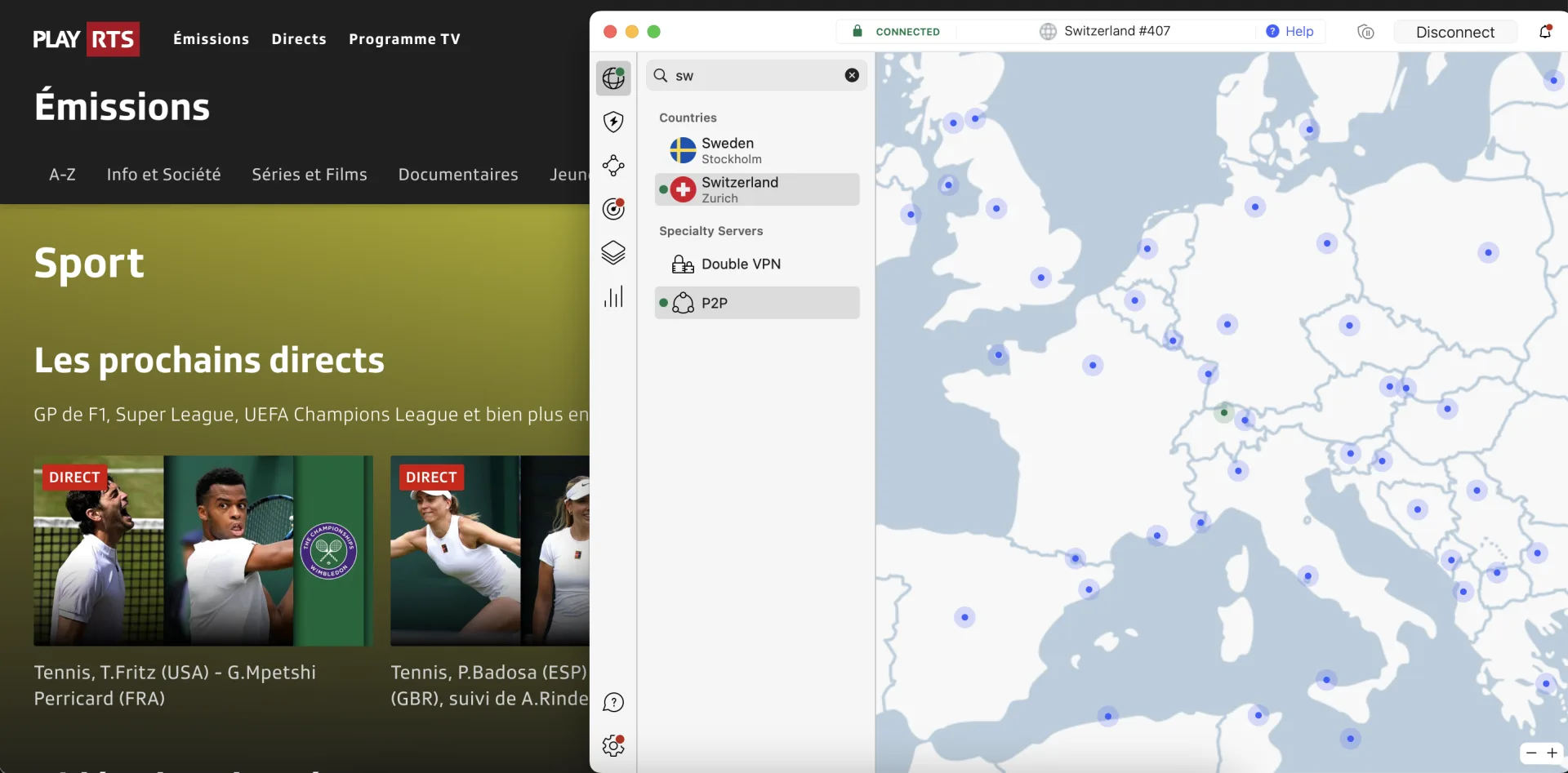1568x773 pixels.
Task: Click the Tennis, P.Badosa (ESP) title link
Action: point(489,685)
